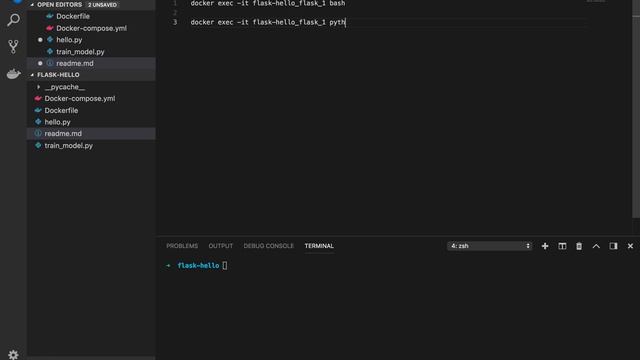Open train_model.py in Open Editors list
640x360 pixels.
click(80, 52)
